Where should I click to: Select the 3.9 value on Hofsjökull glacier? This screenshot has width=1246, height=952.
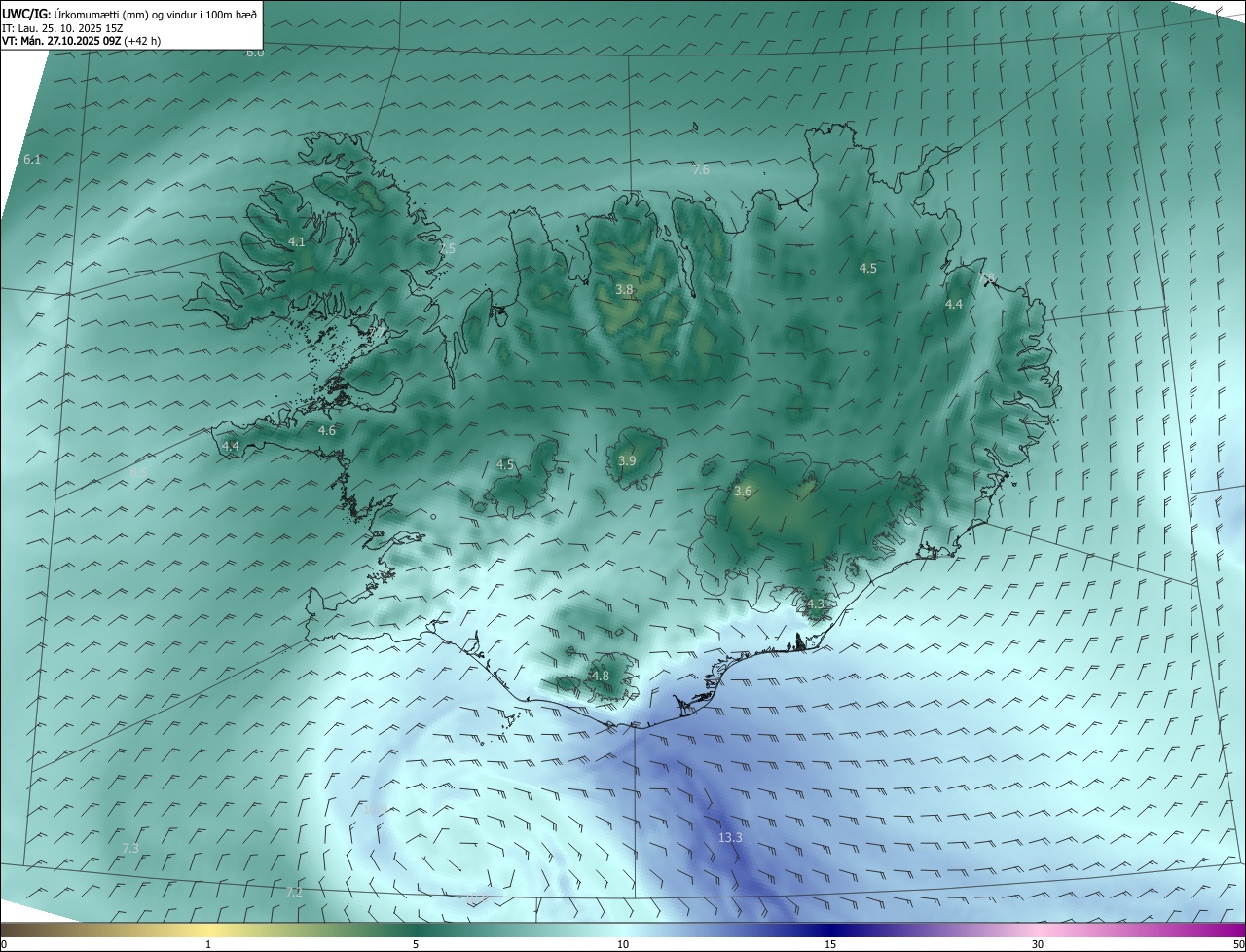[627, 460]
